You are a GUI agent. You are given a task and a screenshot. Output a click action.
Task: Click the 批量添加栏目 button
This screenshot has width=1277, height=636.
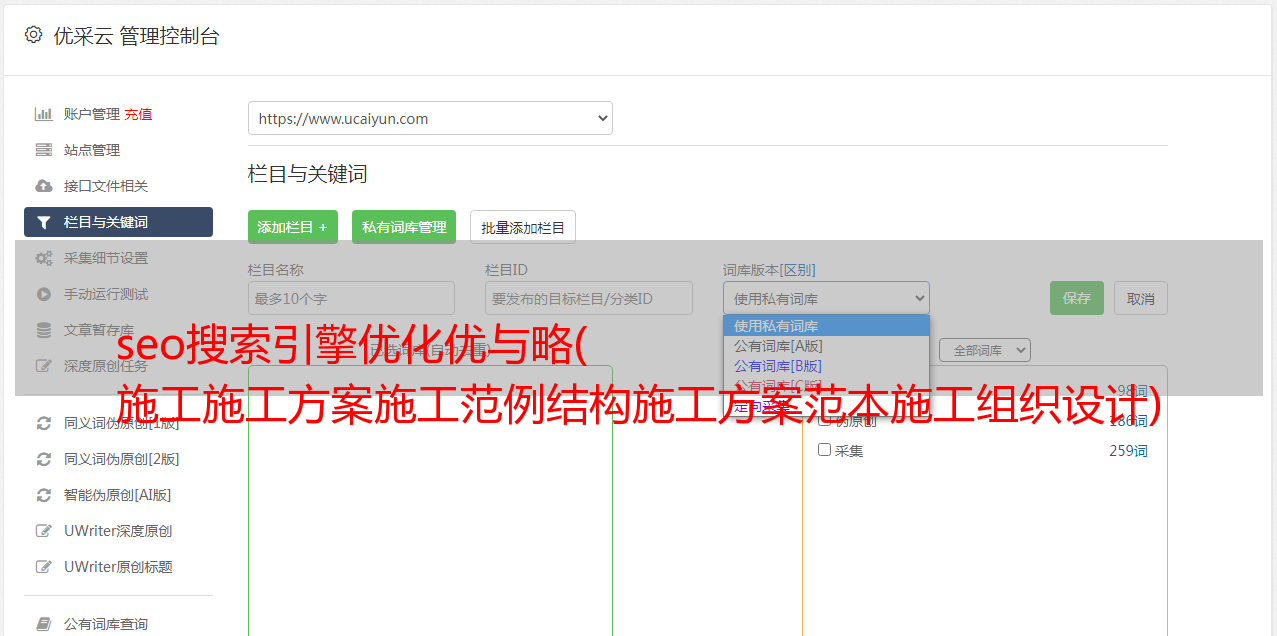(x=523, y=227)
